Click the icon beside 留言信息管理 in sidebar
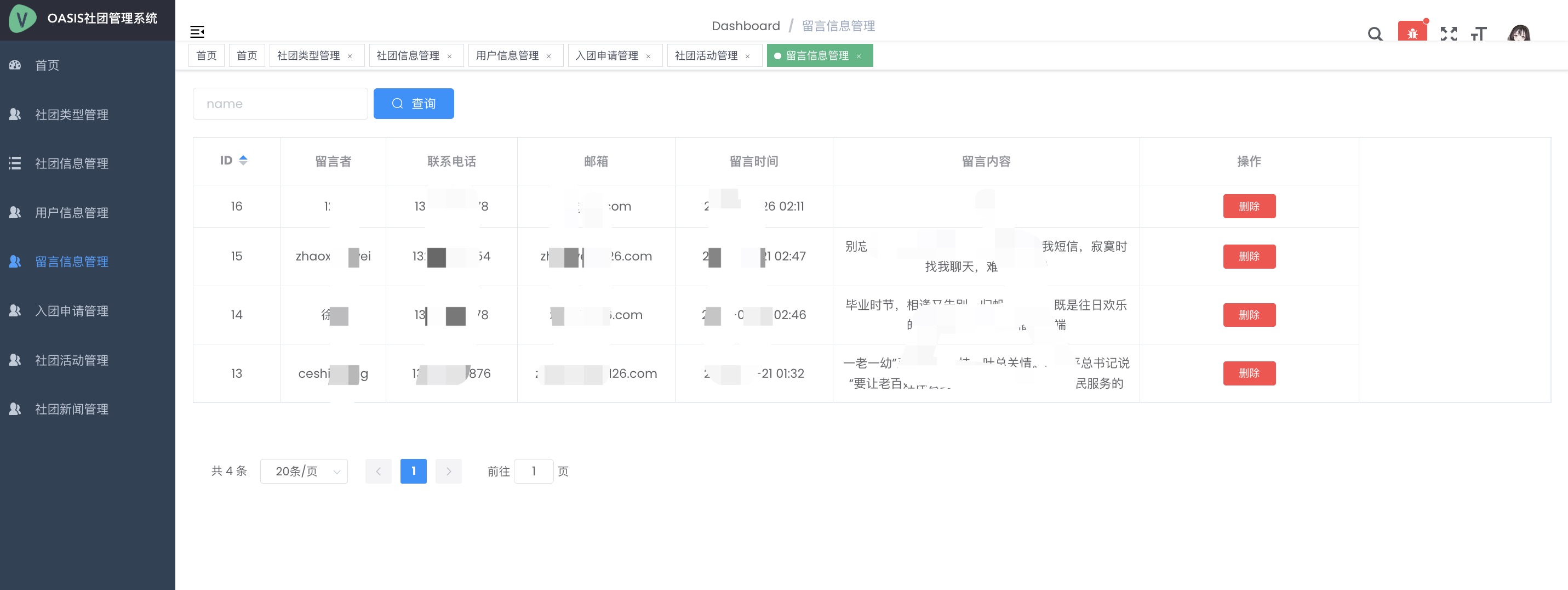The image size is (1568, 590). coord(15,262)
